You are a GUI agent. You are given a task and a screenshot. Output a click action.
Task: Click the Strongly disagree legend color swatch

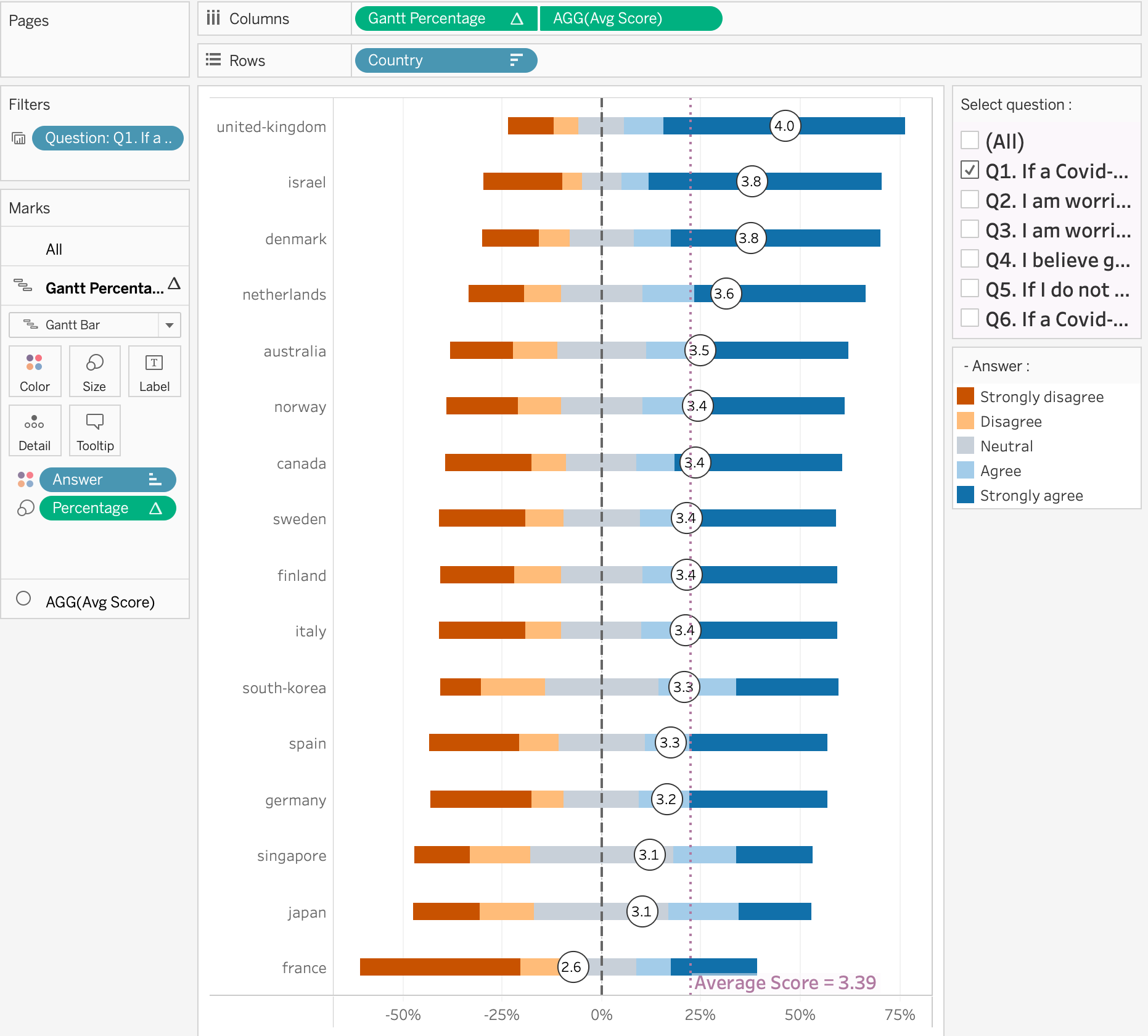click(966, 397)
